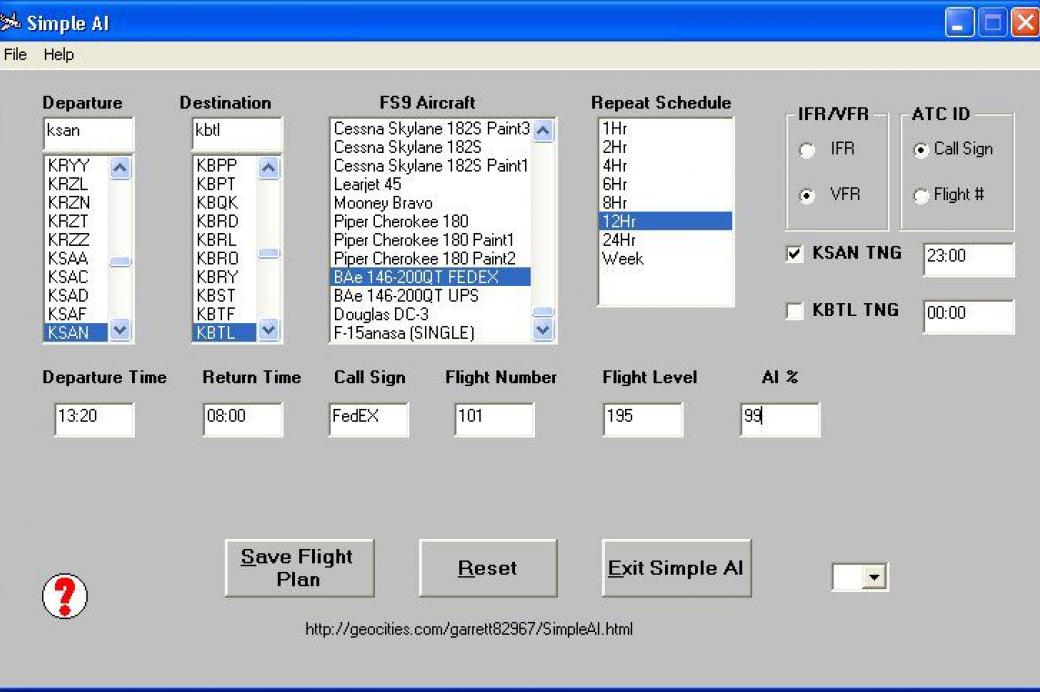Select BAe 146-200QT FEDEX aircraft
The height and width of the screenshot is (692, 1040).
(x=431, y=277)
